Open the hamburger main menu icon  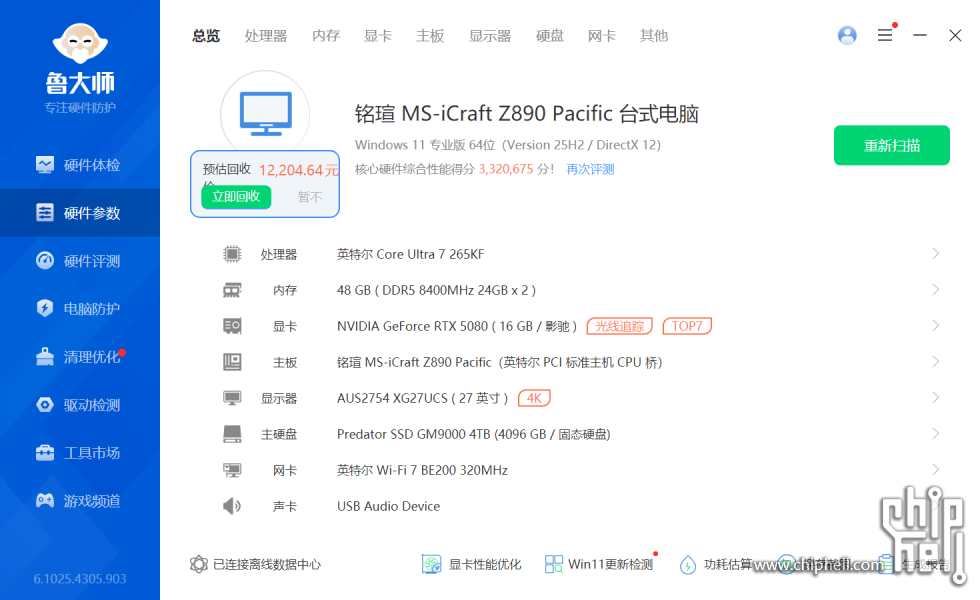coord(885,35)
